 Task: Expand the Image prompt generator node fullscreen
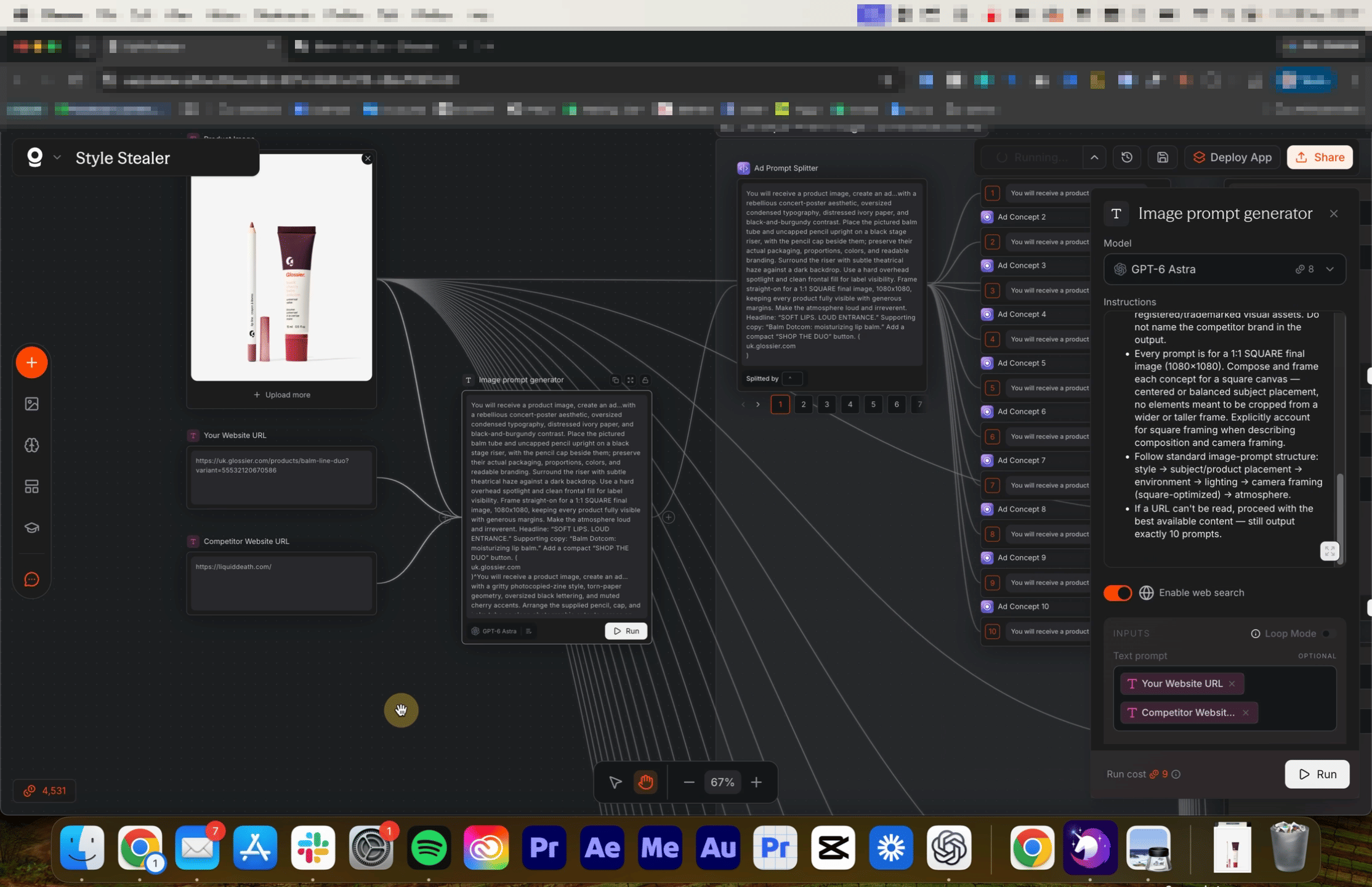pos(630,380)
